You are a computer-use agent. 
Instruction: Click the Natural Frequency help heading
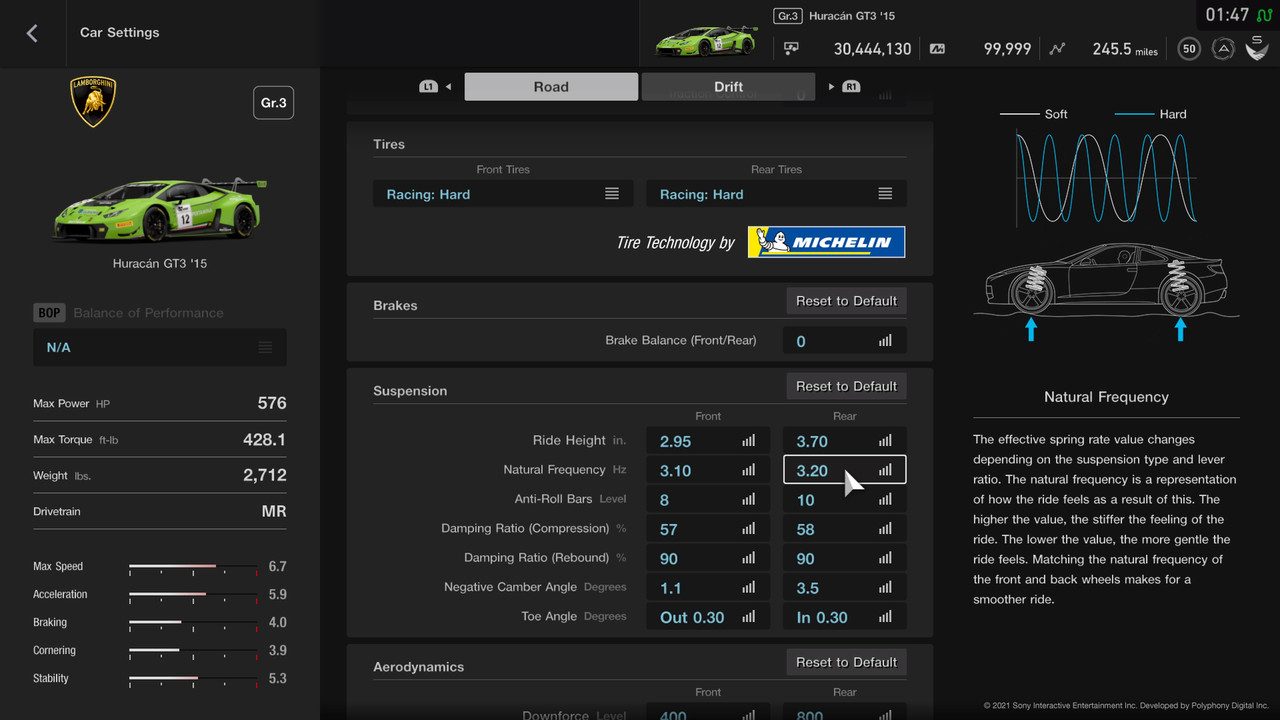coord(1106,397)
